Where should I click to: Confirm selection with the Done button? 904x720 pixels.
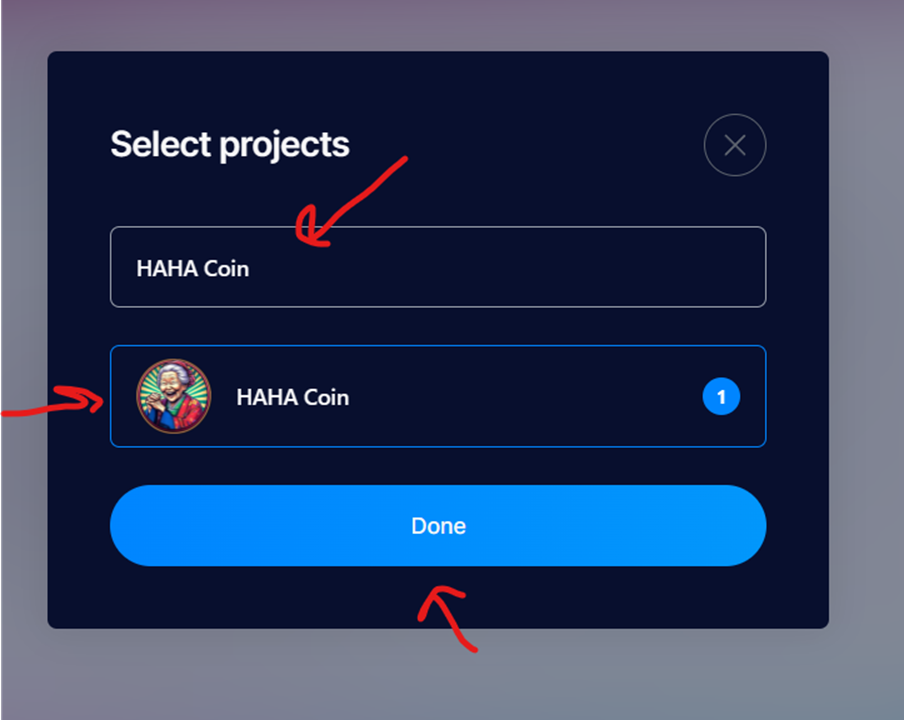438,526
